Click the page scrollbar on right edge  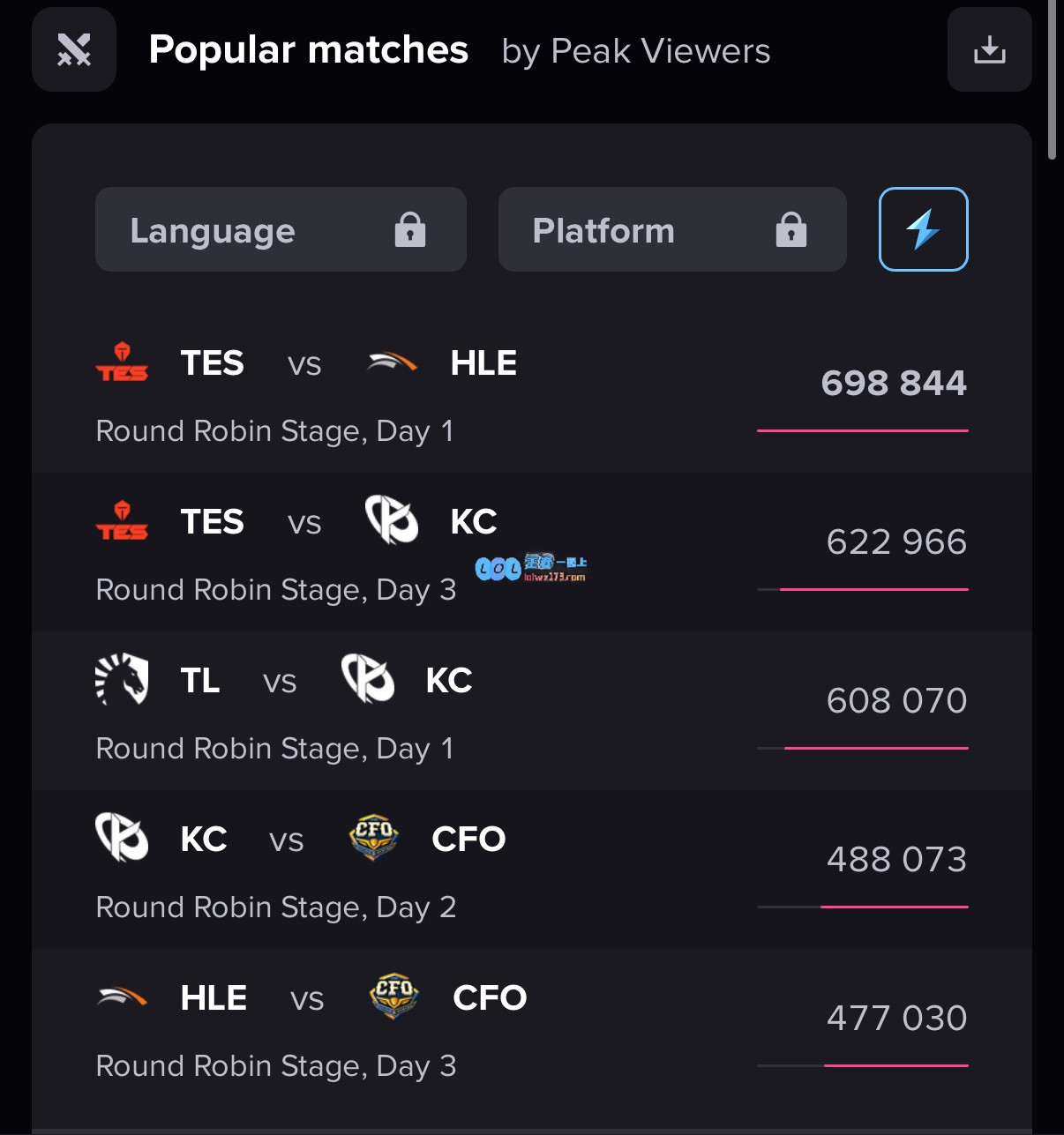[x=1052, y=79]
